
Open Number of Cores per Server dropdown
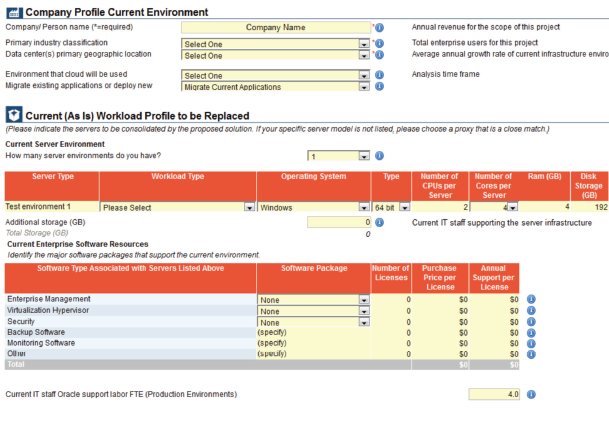(x=493, y=207)
